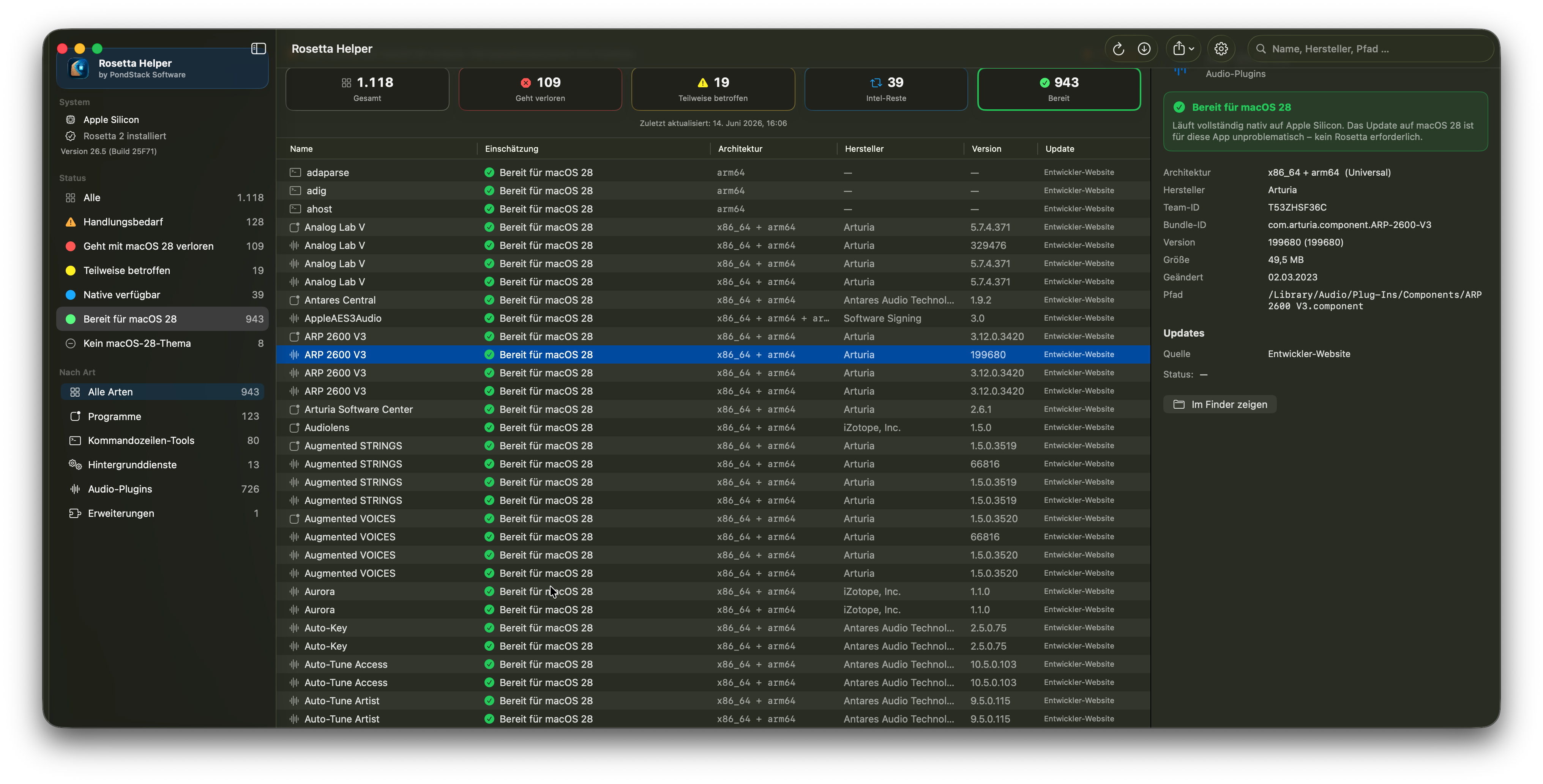The width and height of the screenshot is (1543, 784).
Task: Select the 1.118 Gesamt summary card
Action: (367, 89)
